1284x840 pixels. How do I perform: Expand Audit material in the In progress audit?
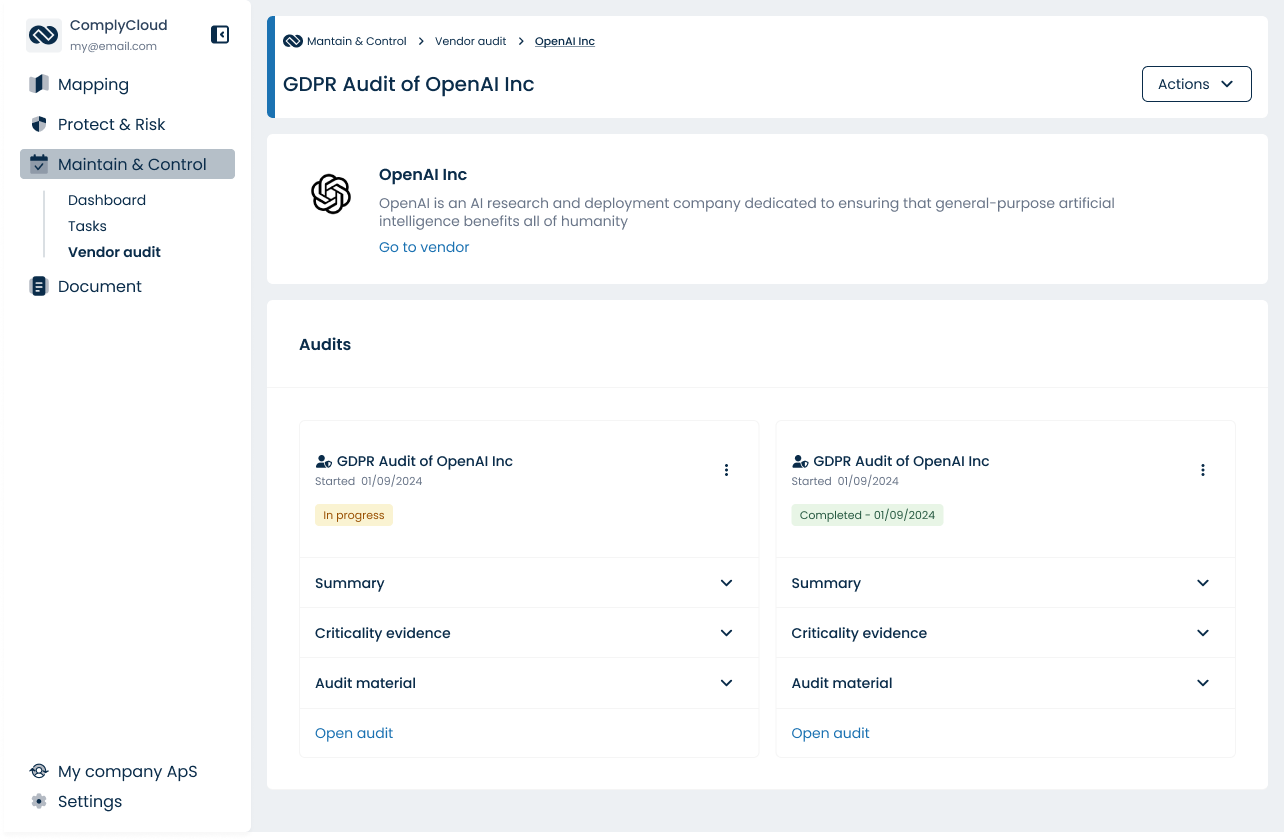pyautogui.click(x=529, y=683)
